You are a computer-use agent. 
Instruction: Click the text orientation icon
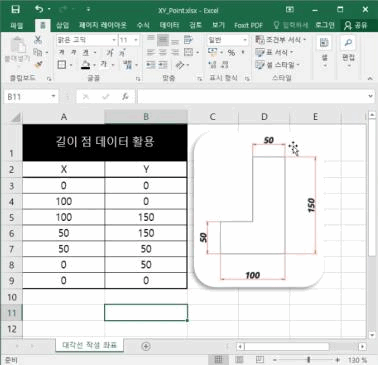[180, 65]
